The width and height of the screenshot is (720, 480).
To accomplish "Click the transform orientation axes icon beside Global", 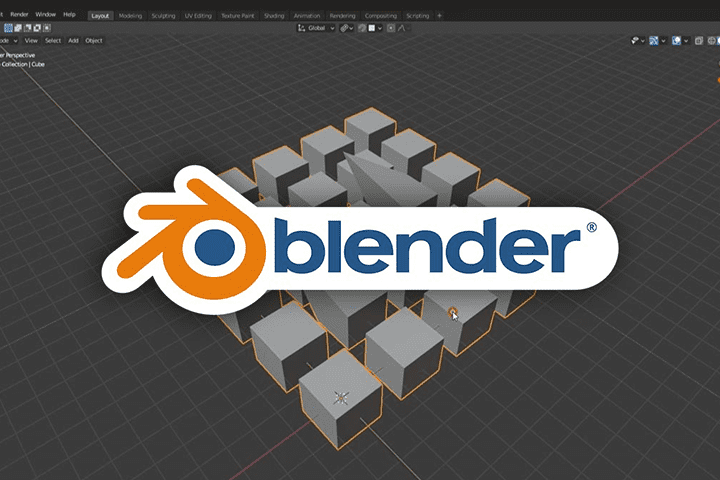I will tap(301, 28).
